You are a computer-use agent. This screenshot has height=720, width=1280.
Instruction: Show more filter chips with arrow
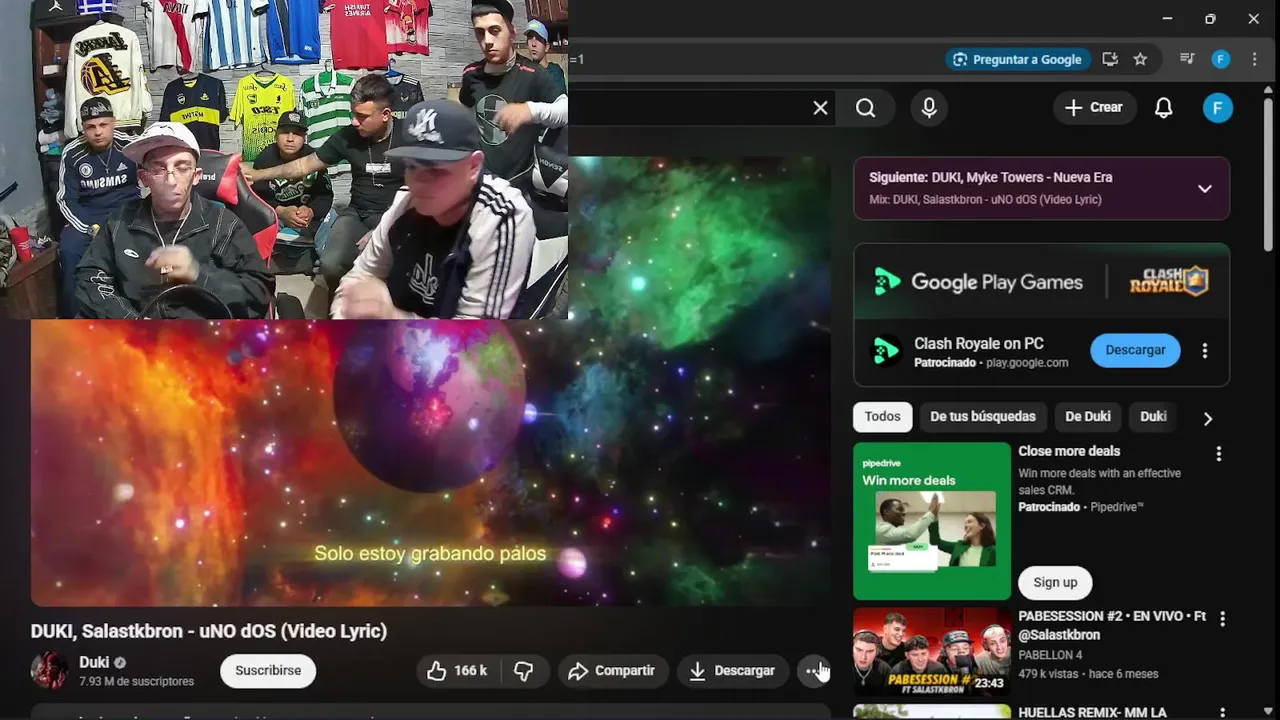(x=1207, y=418)
